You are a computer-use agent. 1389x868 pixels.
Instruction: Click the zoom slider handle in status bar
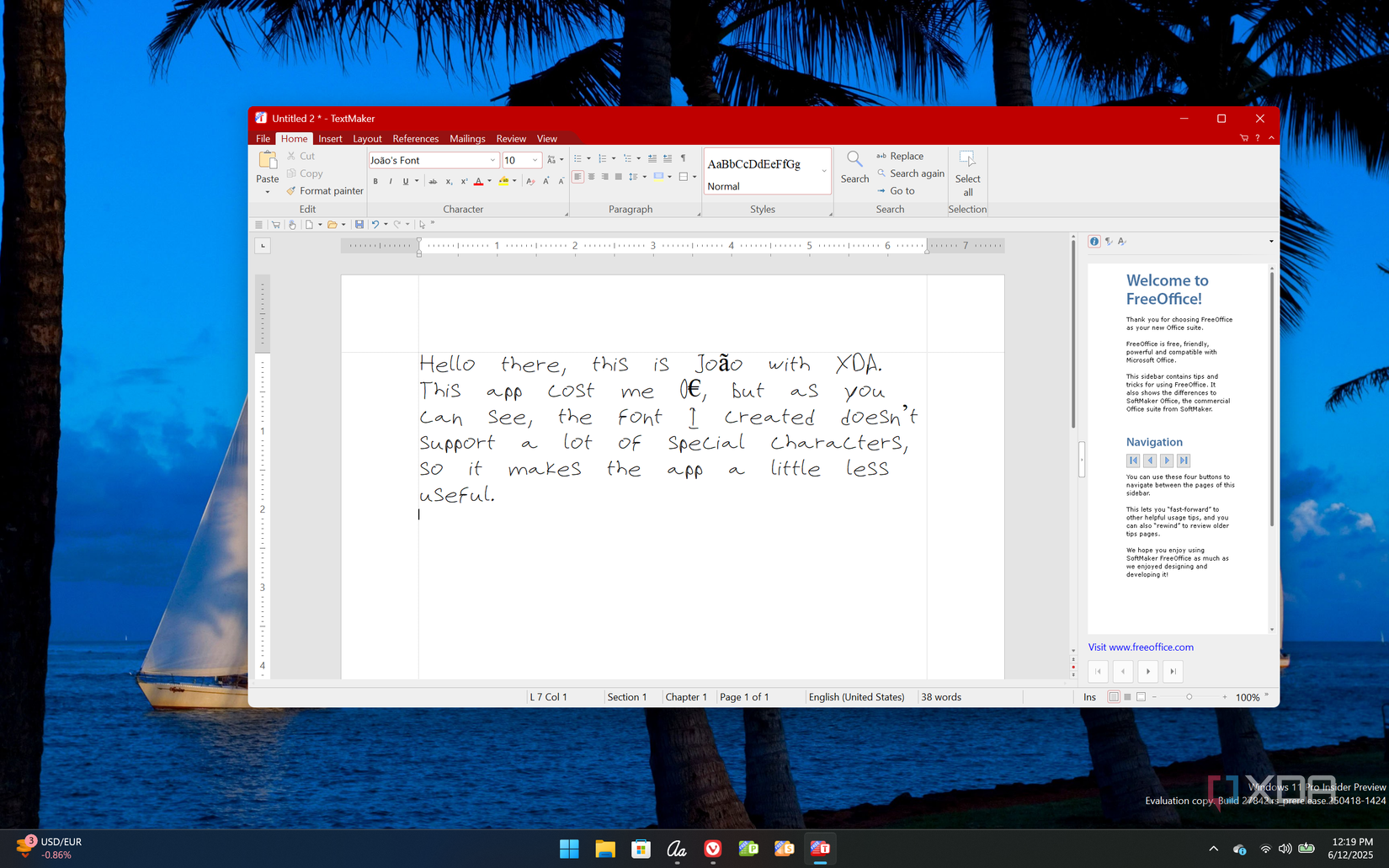(1189, 697)
